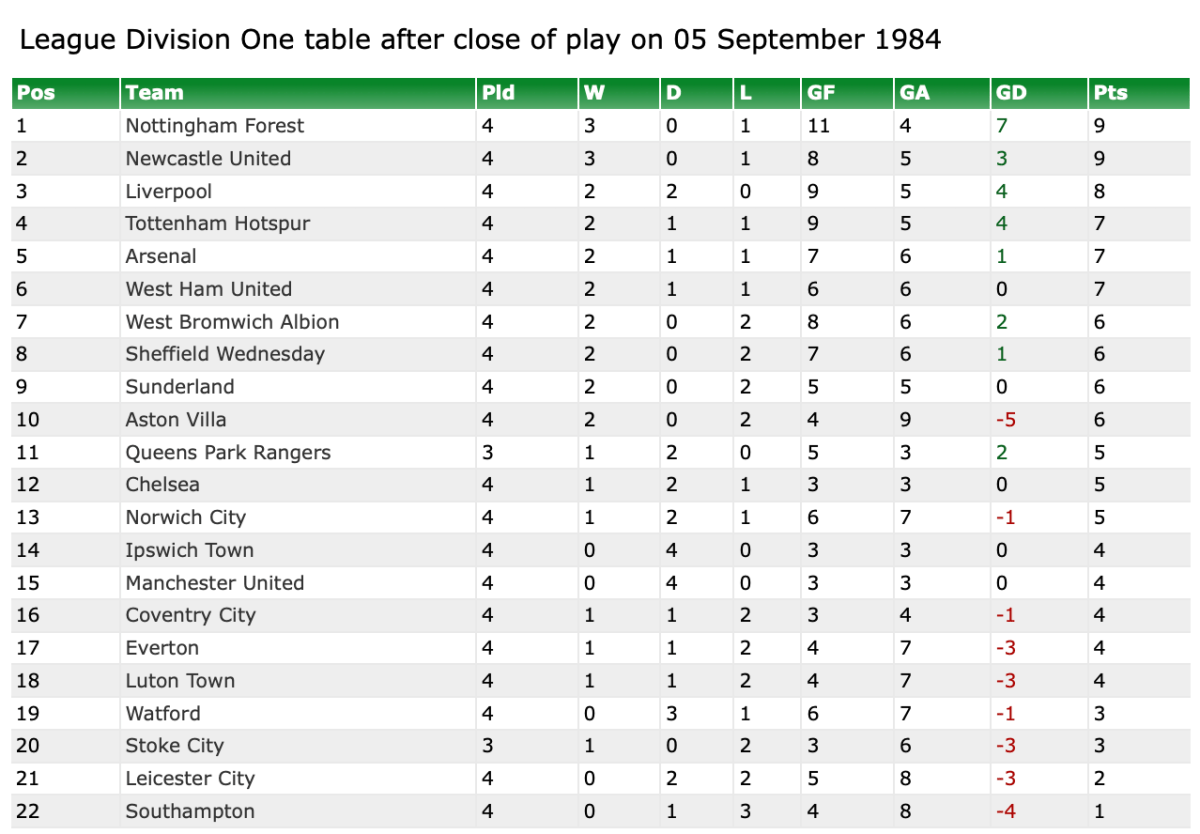Click the GF column header
Screen dimensions: 1200x834
point(820,93)
